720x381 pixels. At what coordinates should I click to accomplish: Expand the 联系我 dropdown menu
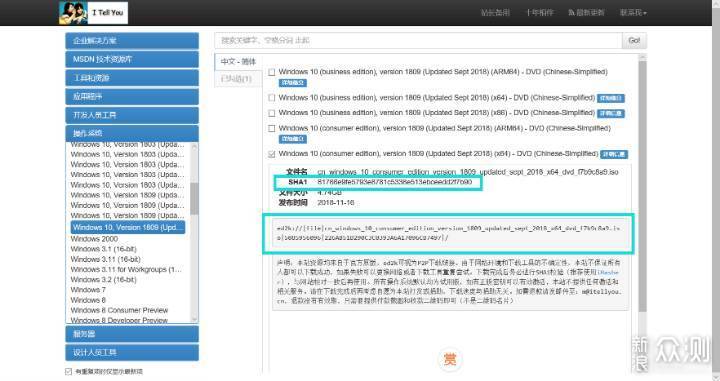(633, 12)
